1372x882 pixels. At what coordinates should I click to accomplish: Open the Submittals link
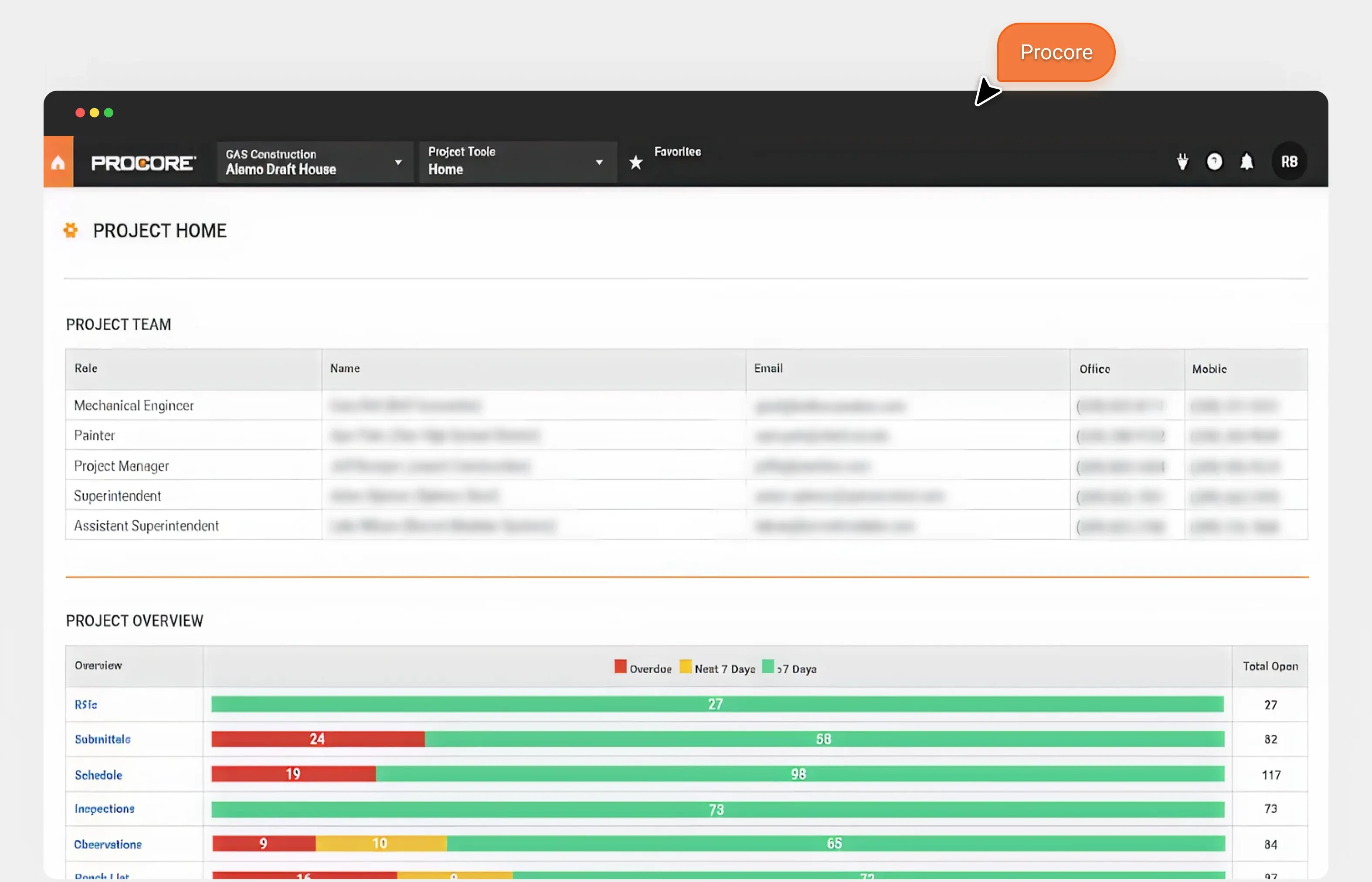[x=102, y=740]
